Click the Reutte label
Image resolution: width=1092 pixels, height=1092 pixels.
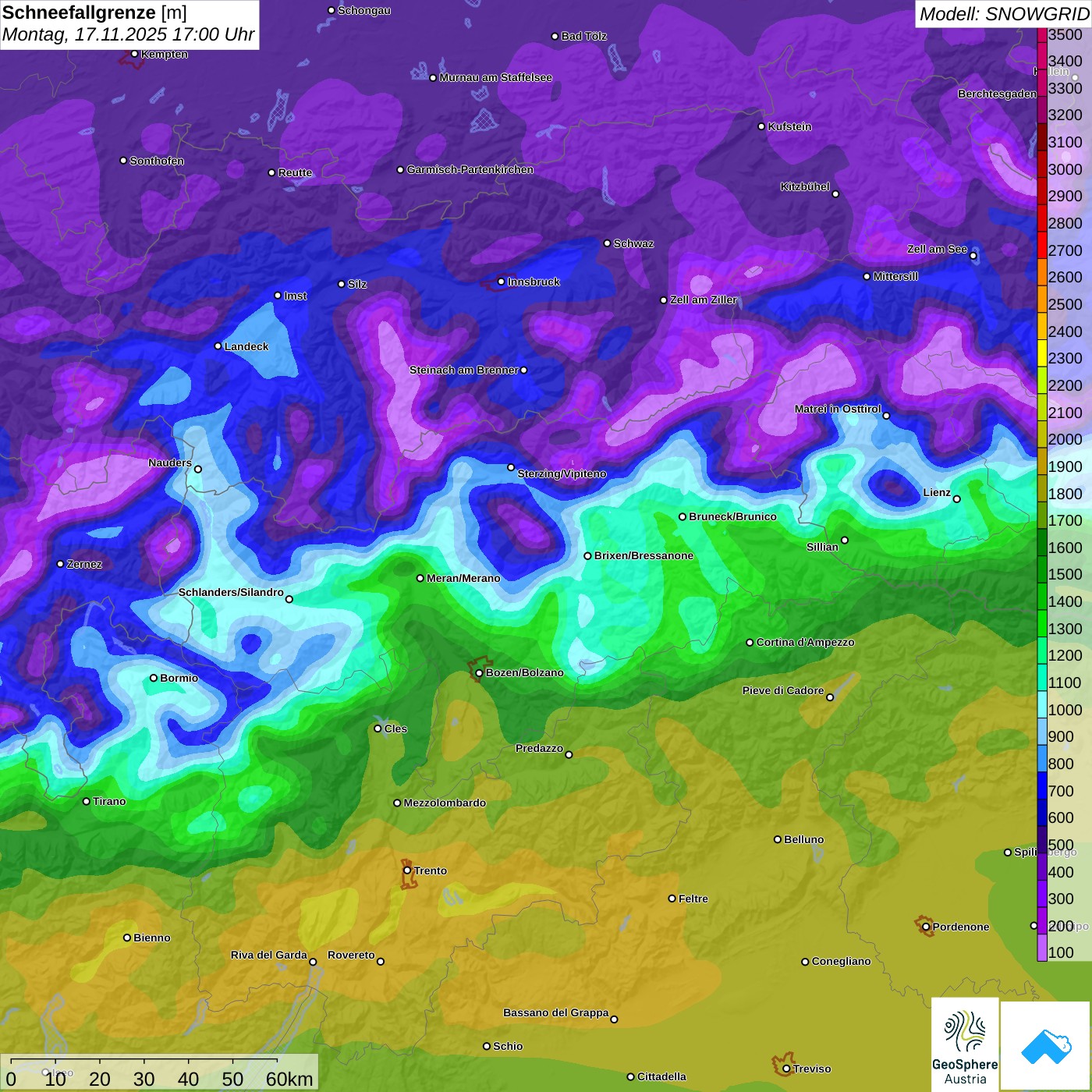coord(295,172)
